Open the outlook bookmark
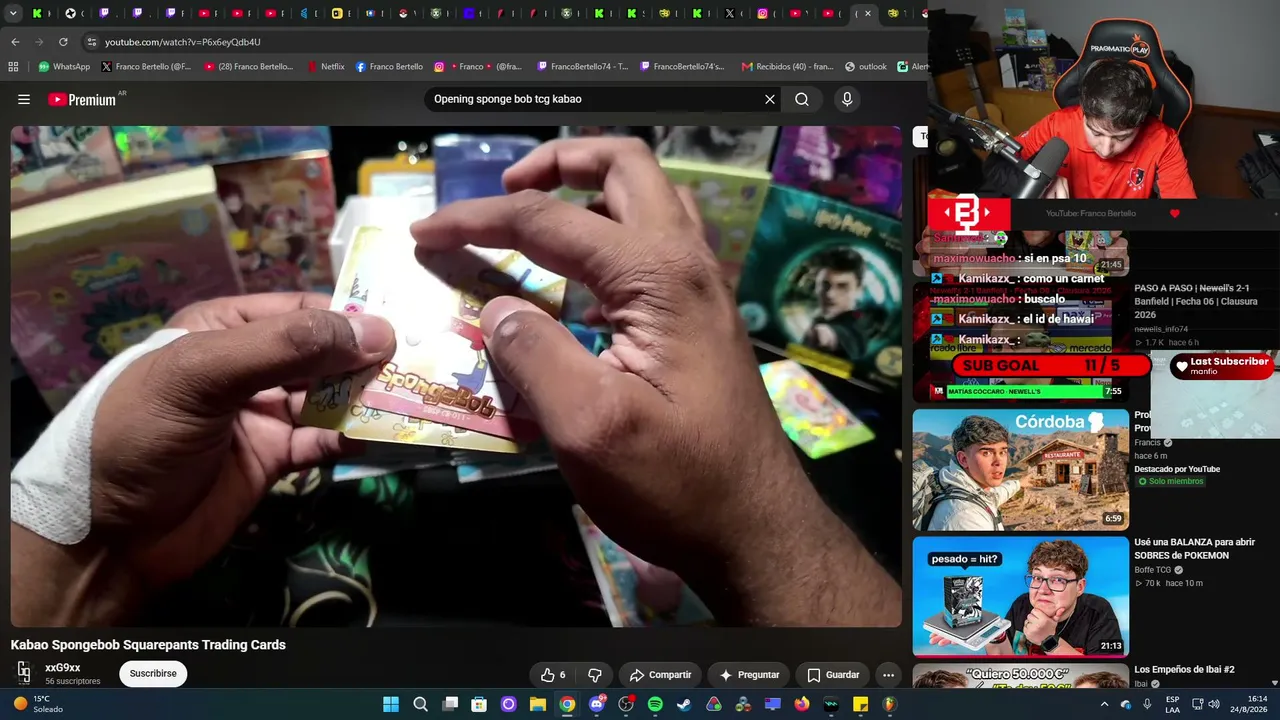 [x=866, y=67]
